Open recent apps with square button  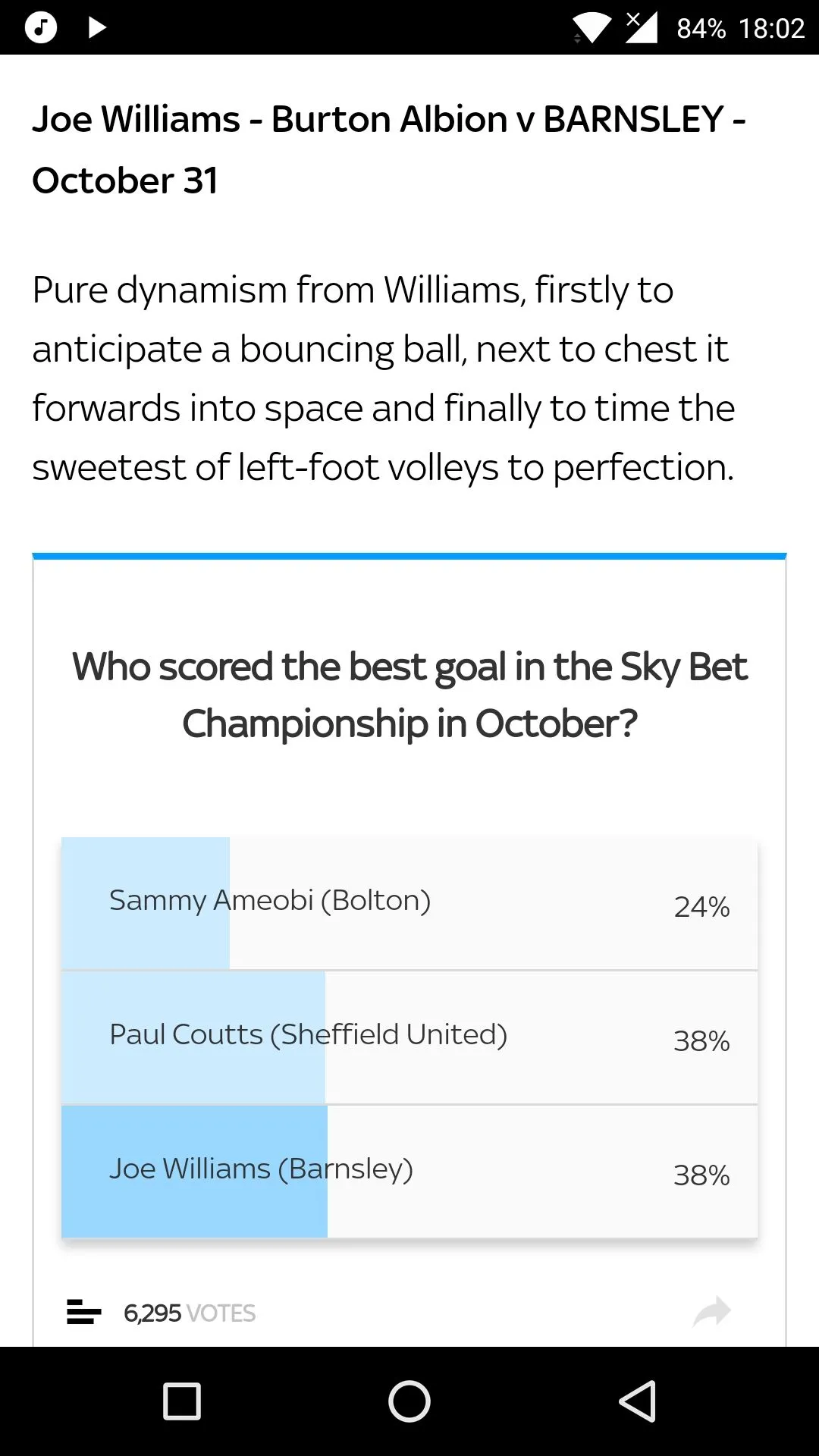click(x=182, y=1401)
